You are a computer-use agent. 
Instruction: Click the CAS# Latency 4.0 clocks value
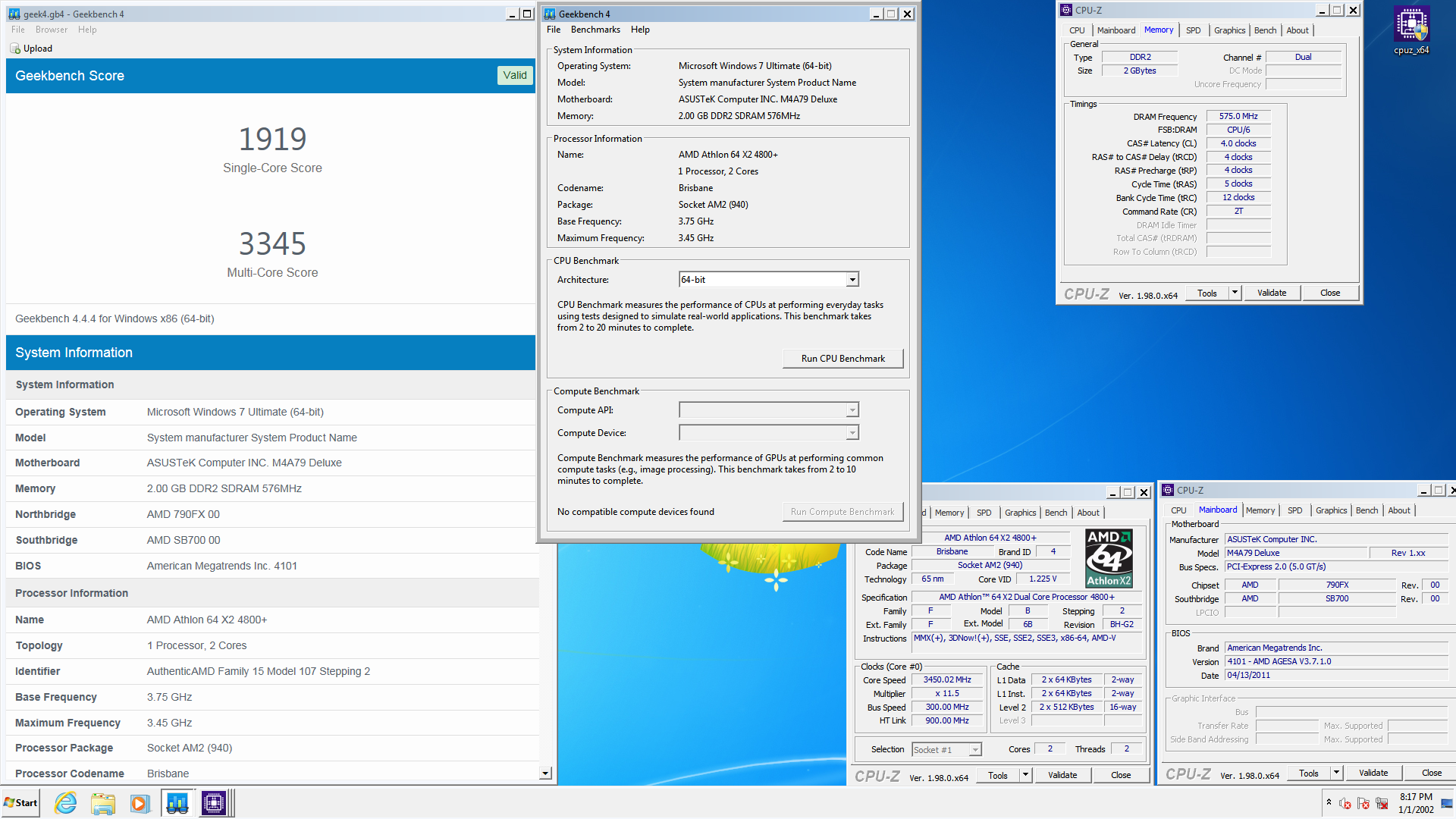pos(1238,143)
